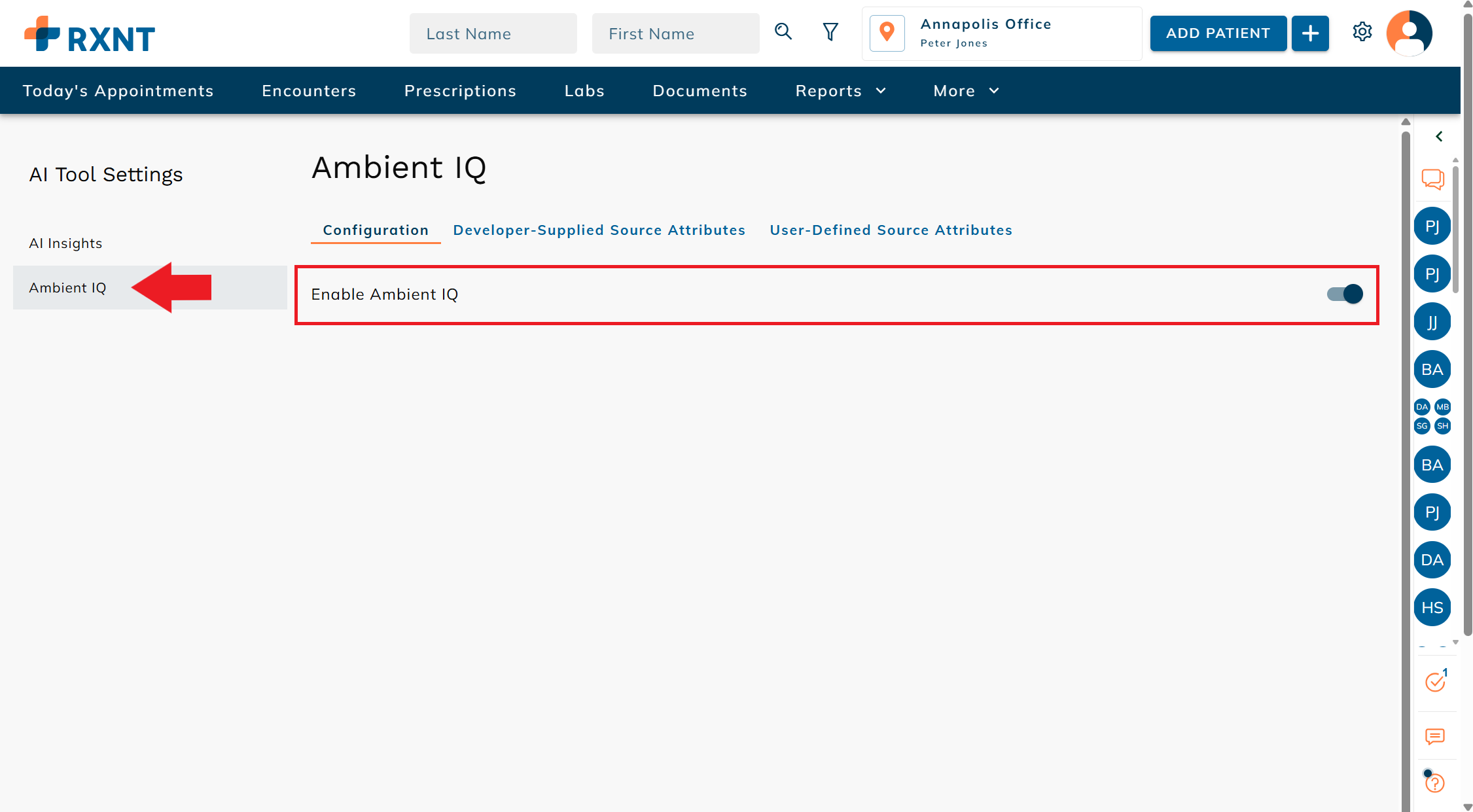
Task: Select AI Insights in settings sidebar
Action: pos(65,243)
